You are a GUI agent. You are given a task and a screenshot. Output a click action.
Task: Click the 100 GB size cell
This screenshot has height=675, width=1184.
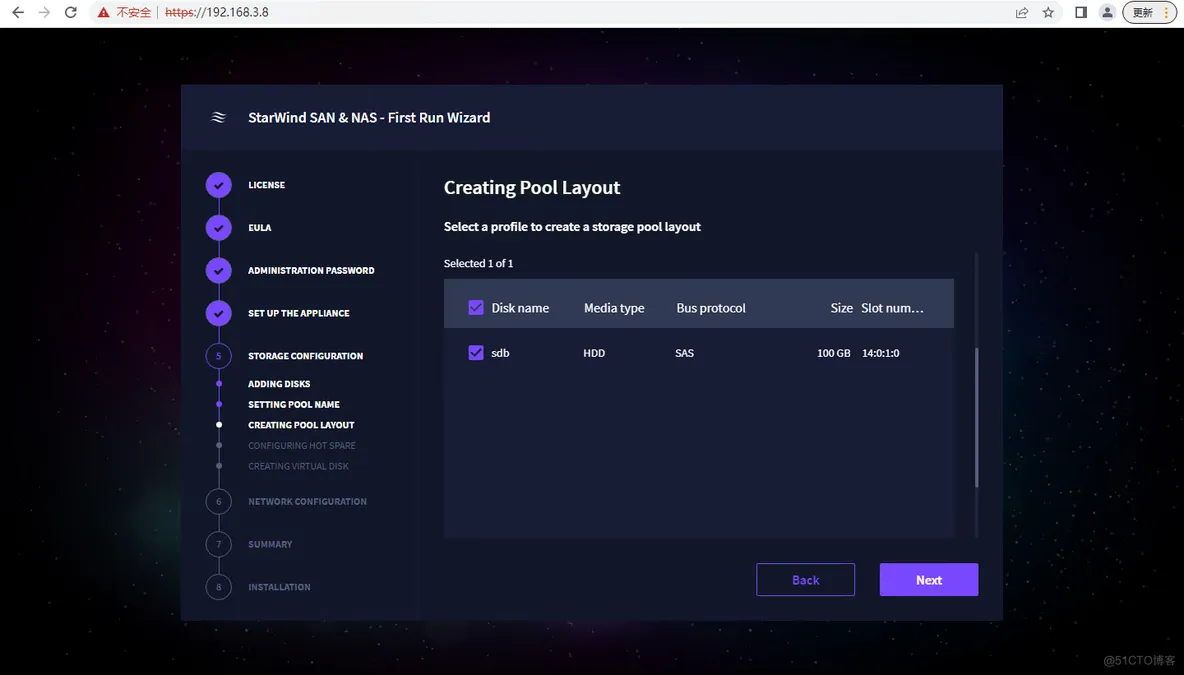[x=834, y=353]
